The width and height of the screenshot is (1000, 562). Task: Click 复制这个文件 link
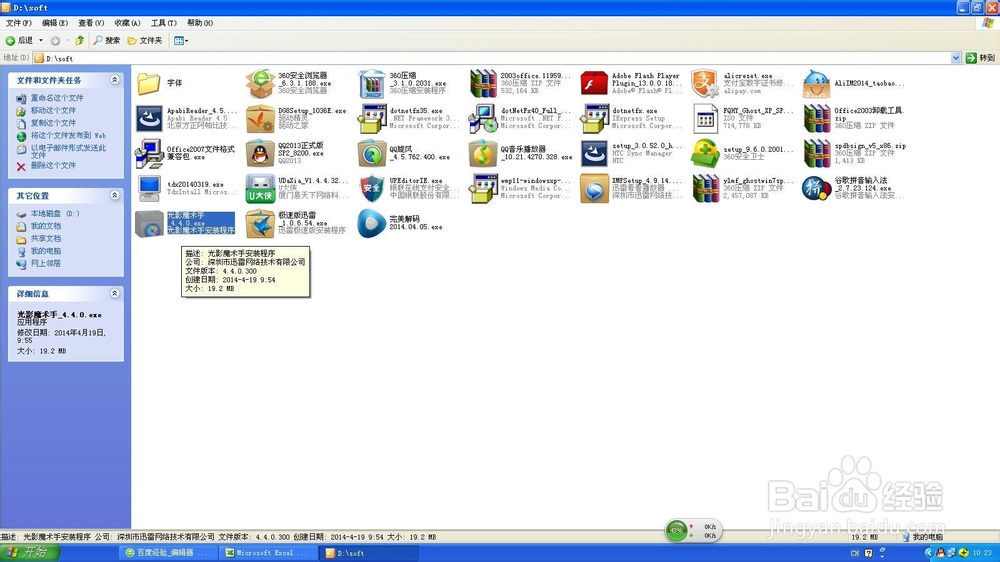(x=53, y=122)
